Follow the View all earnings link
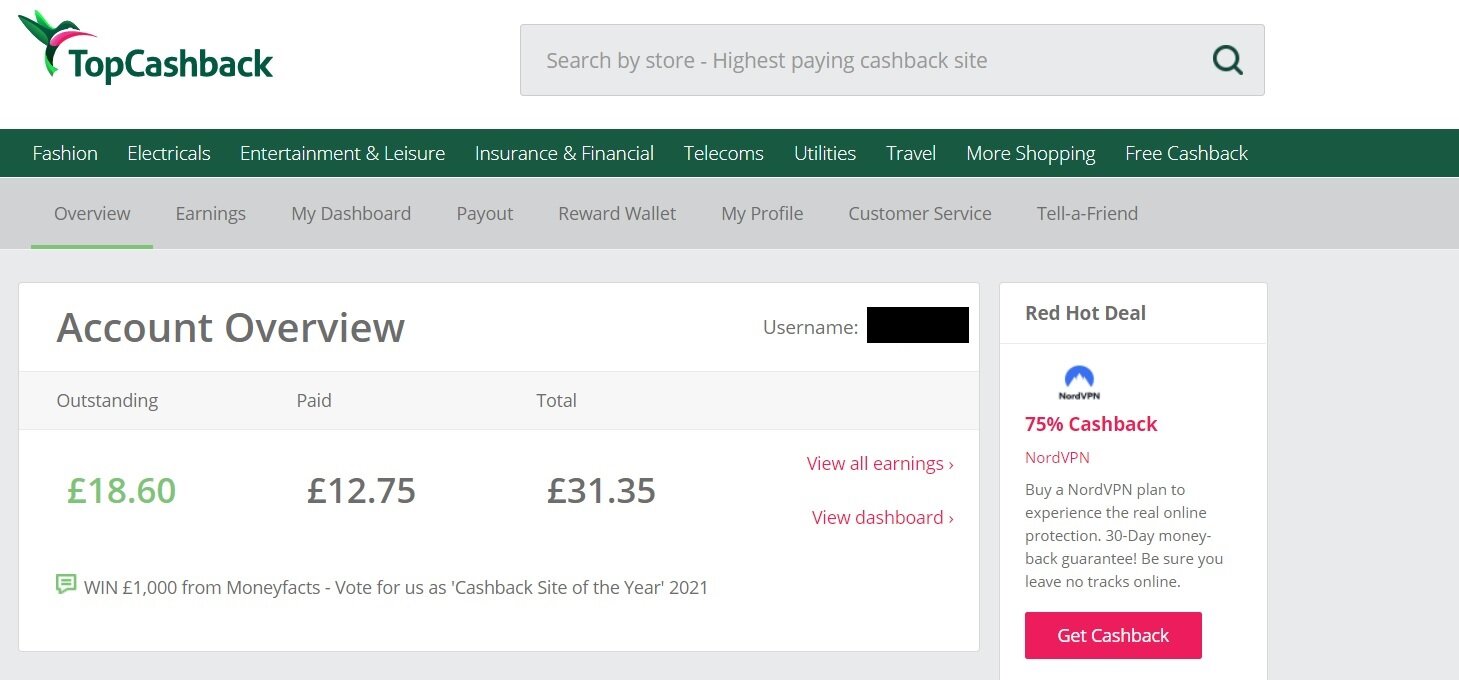 (x=880, y=463)
